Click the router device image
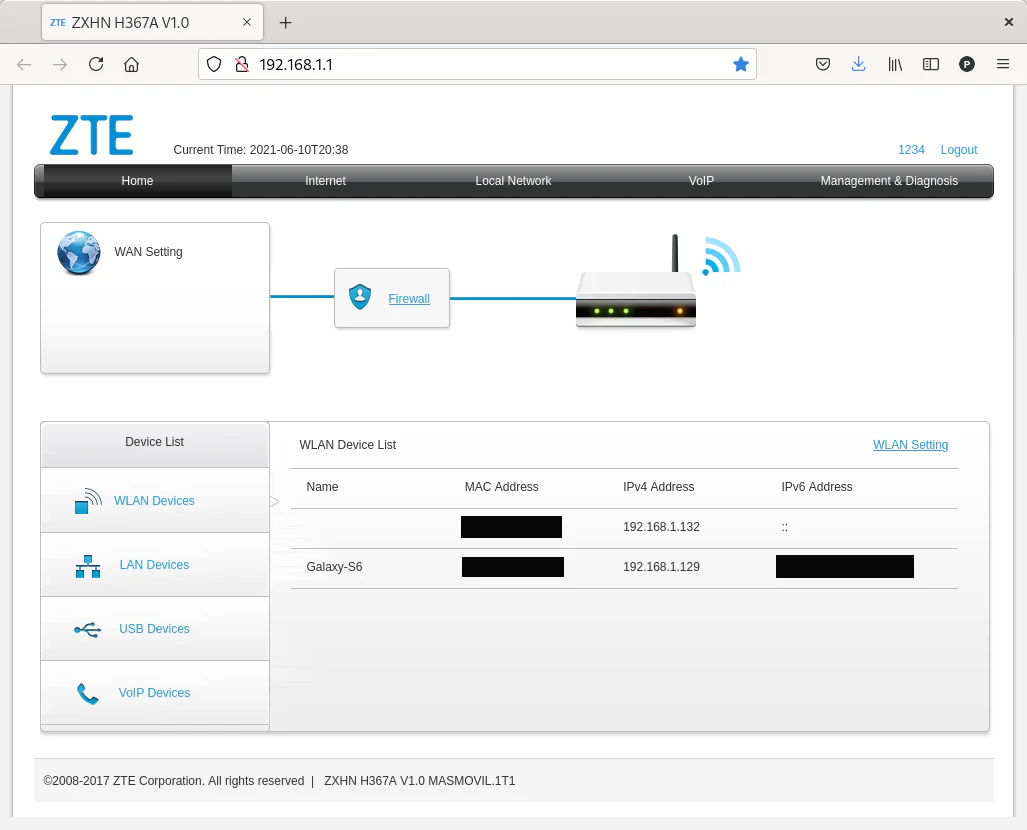The width and height of the screenshot is (1027, 830). [x=635, y=298]
